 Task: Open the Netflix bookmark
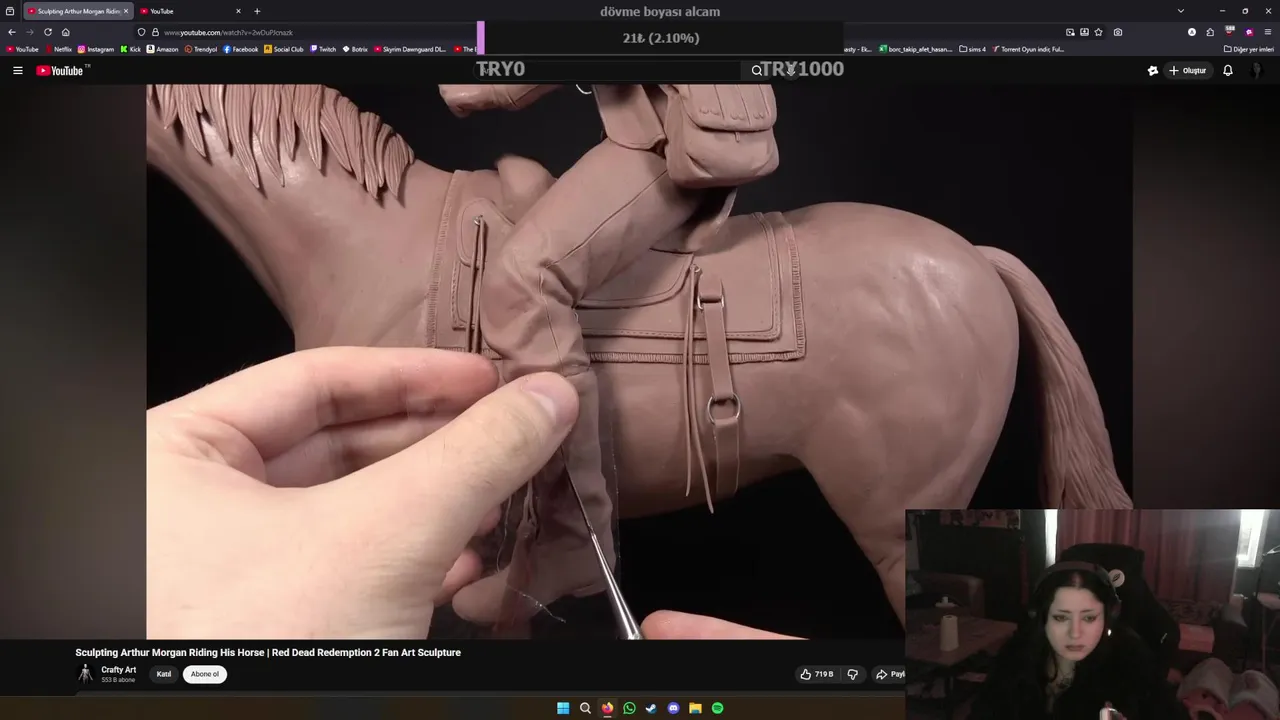(x=58, y=49)
